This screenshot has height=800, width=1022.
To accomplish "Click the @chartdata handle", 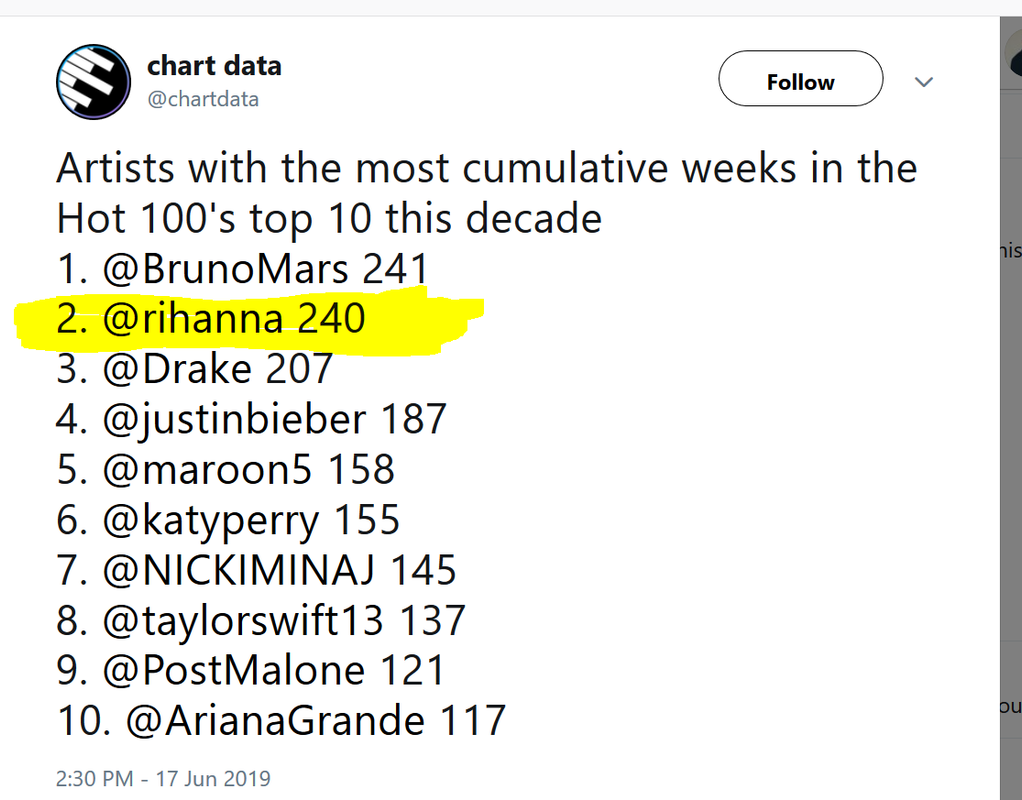I will pos(203,99).
